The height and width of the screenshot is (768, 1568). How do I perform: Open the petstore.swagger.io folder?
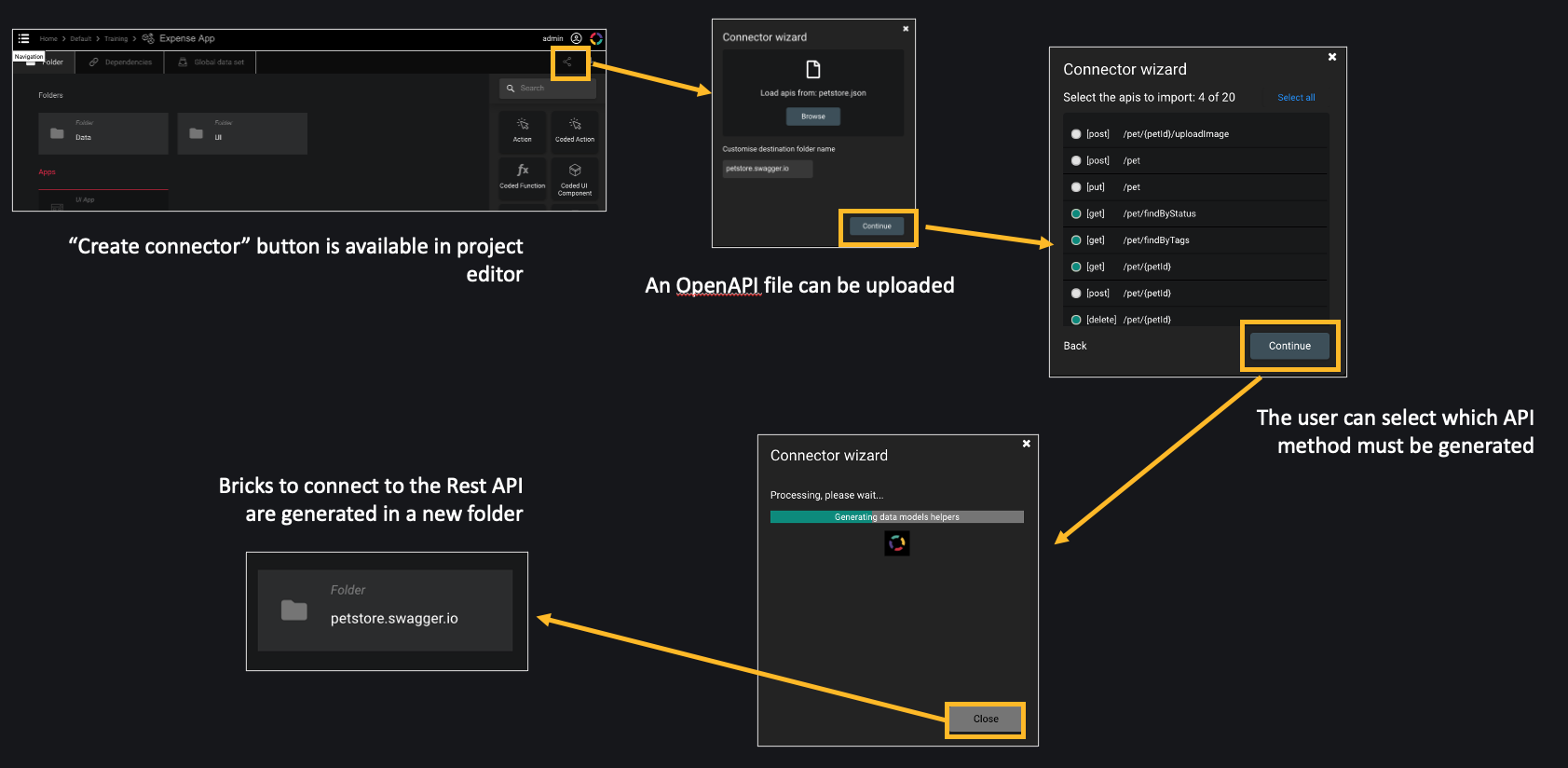point(385,610)
